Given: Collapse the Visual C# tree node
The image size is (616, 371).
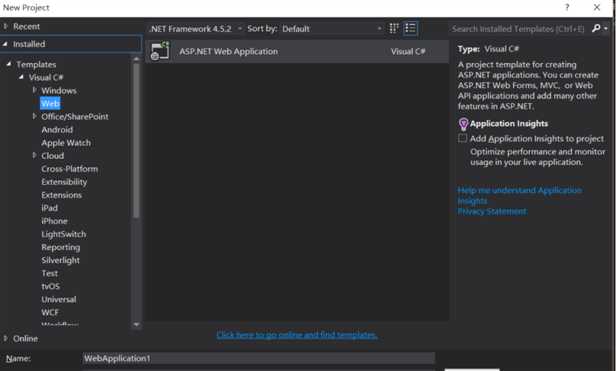Looking at the screenshot, I should tap(21, 77).
